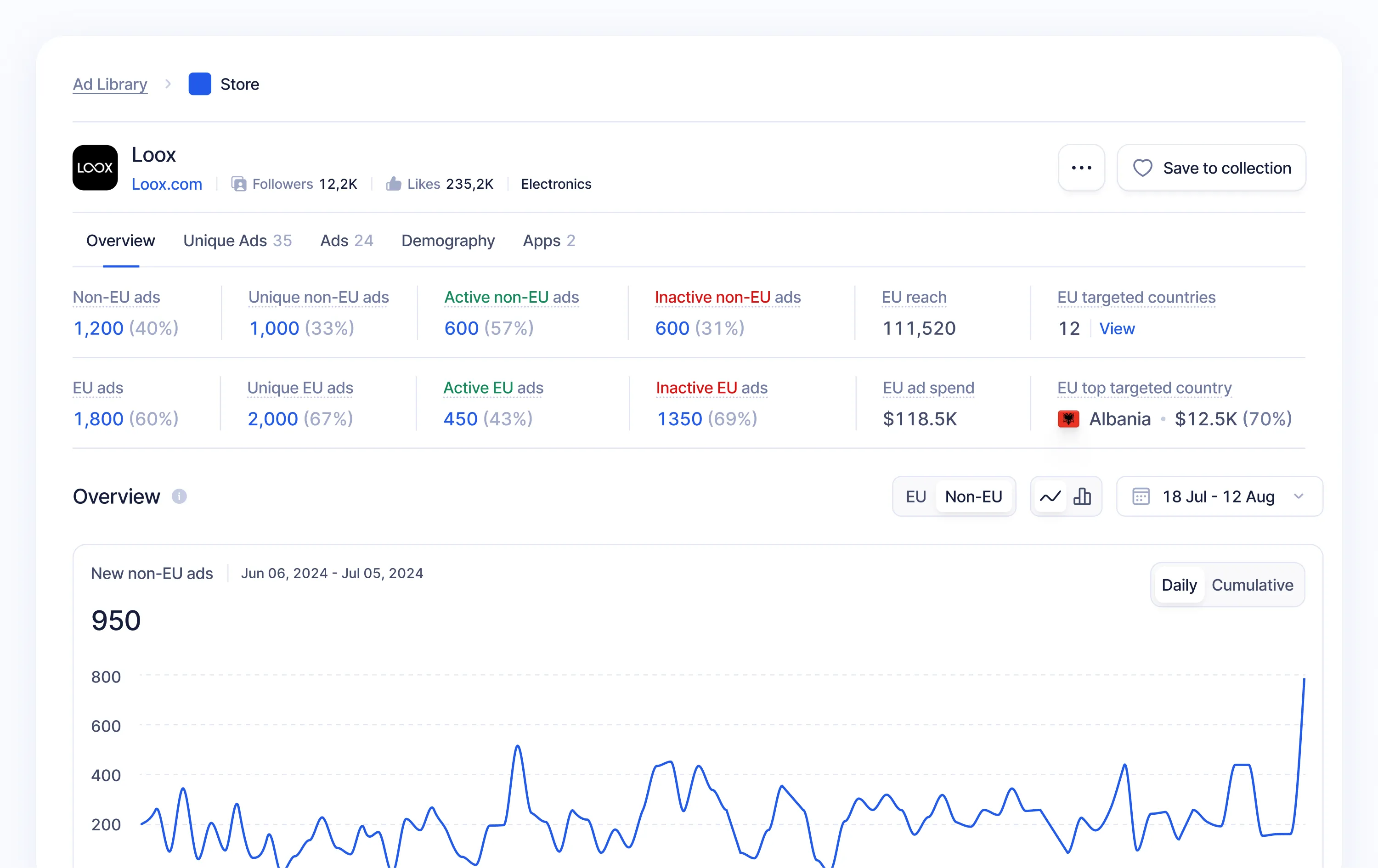This screenshot has height=868, width=1378.
Task: Click the Store breadcrumb text
Action: [240, 84]
